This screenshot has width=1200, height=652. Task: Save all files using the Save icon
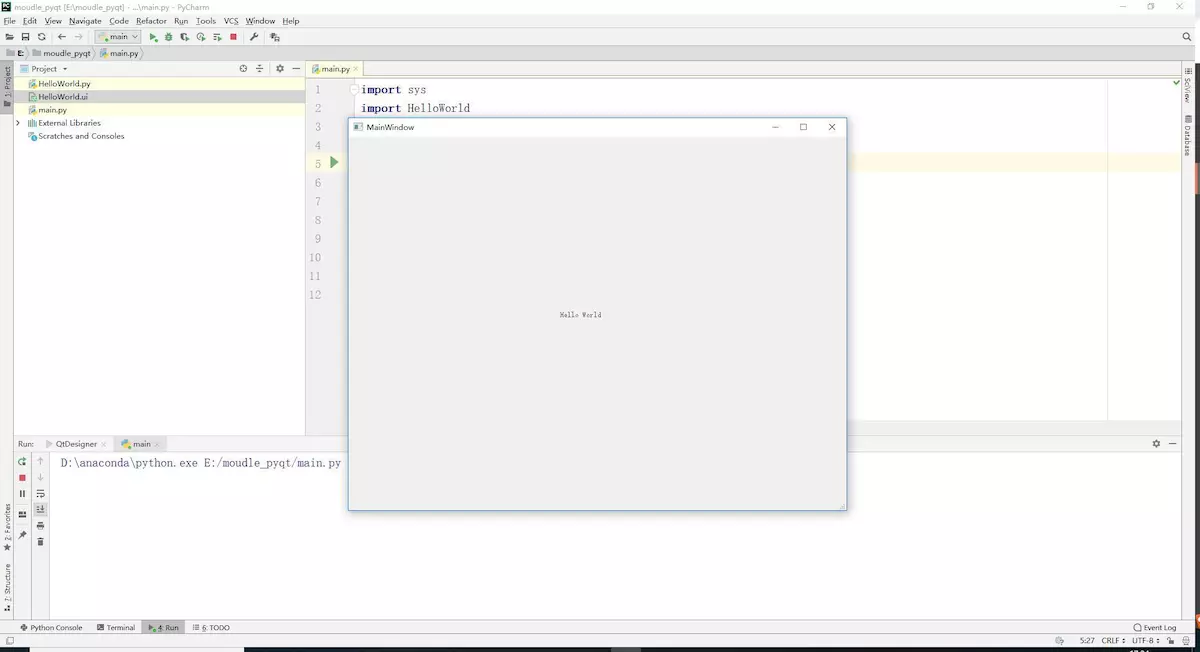(x=25, y=37)
